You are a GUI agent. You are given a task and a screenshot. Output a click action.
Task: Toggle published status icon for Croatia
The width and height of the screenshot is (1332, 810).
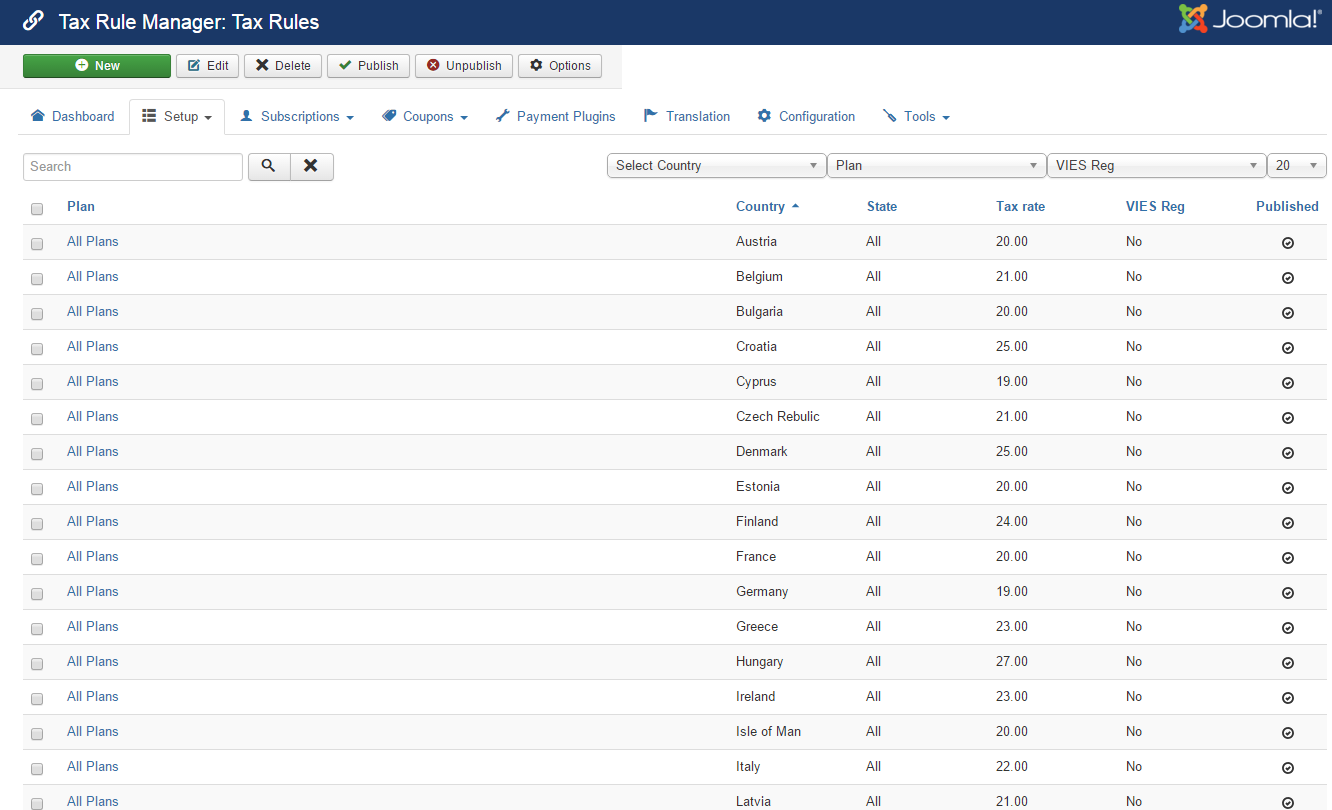tap(1288, 348)
